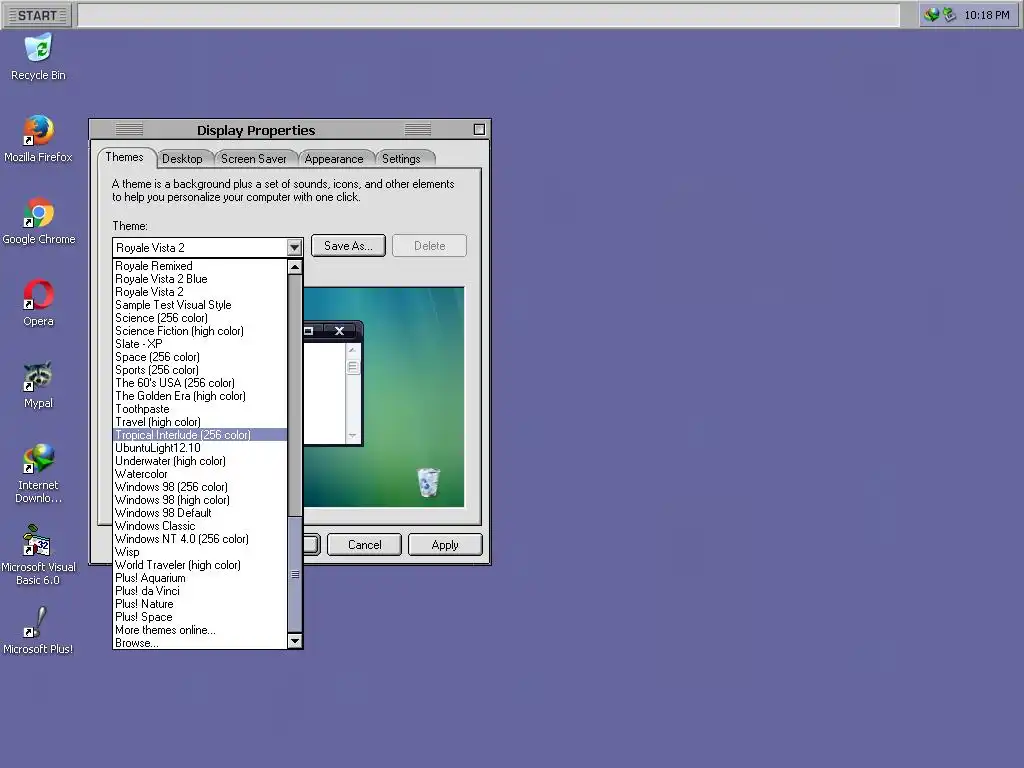Click the Apply button
The image size is (1024, 768).
tap(445, 545)
